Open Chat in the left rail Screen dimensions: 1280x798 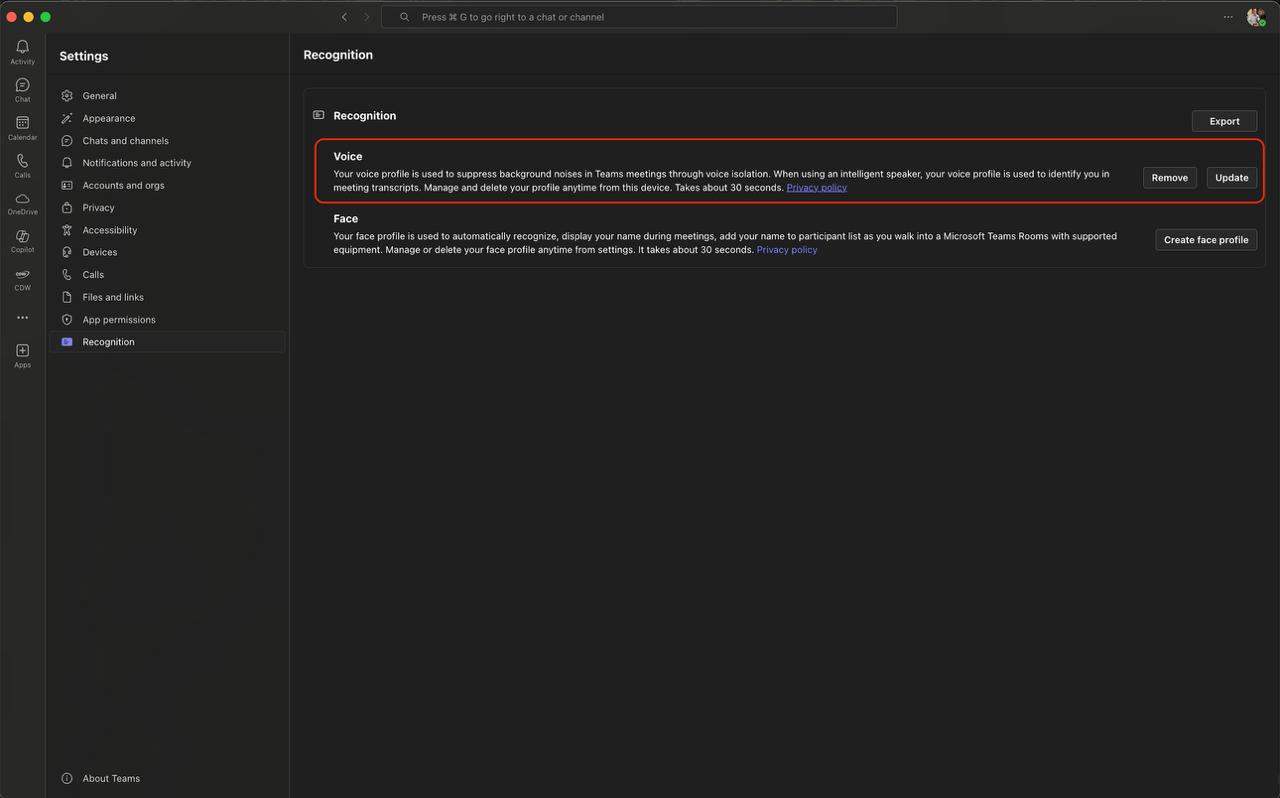(x=22, y=86)
